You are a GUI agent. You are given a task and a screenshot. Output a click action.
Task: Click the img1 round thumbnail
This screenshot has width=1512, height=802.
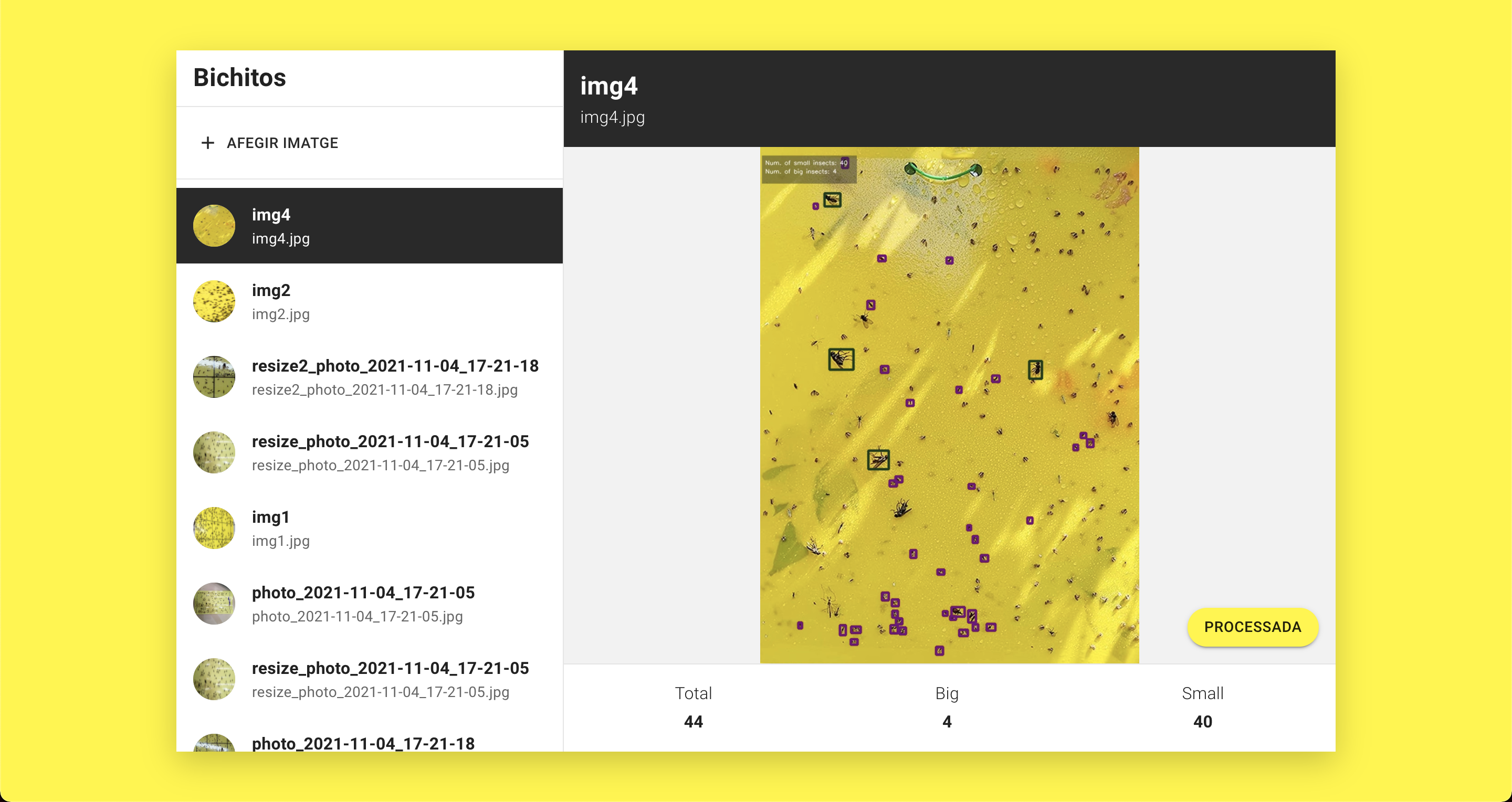click(x=214, y=528)
